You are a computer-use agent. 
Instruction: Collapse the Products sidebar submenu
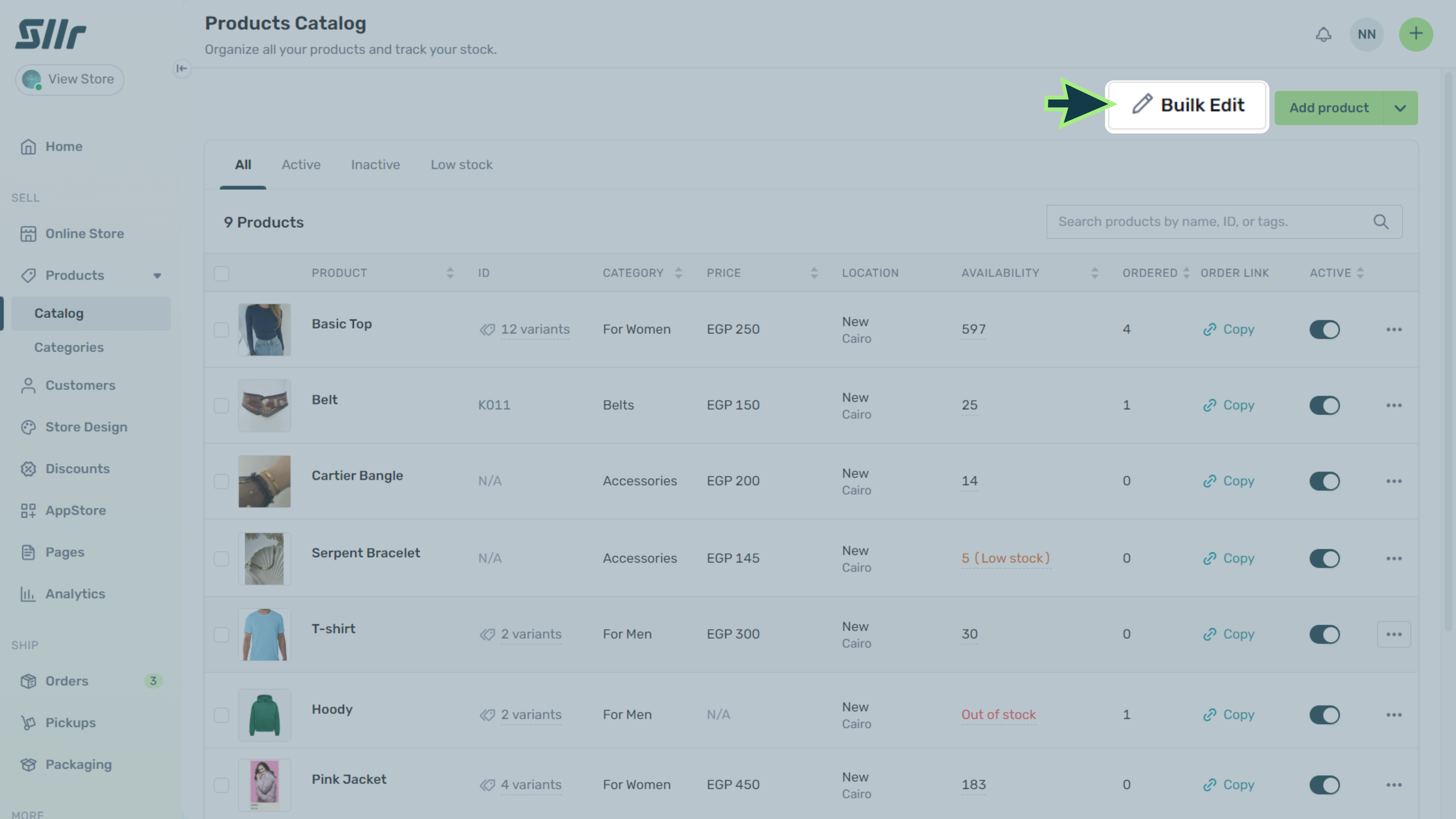pos(157,276)
